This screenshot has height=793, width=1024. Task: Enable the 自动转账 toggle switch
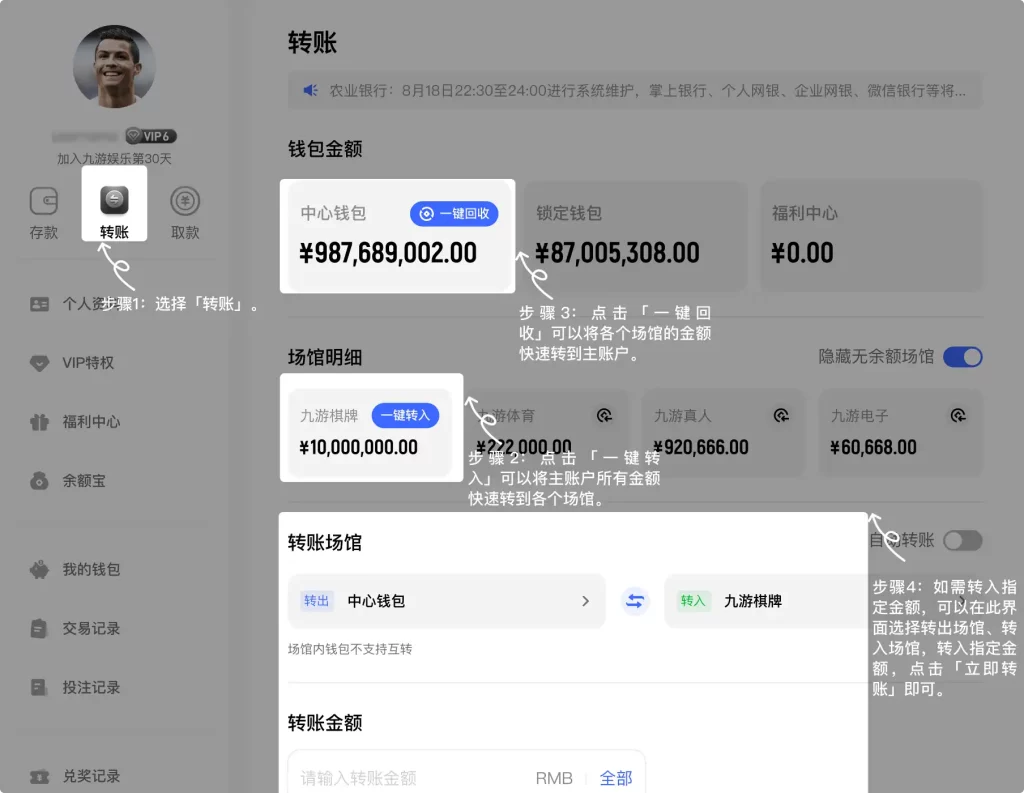tap(962, 541)
